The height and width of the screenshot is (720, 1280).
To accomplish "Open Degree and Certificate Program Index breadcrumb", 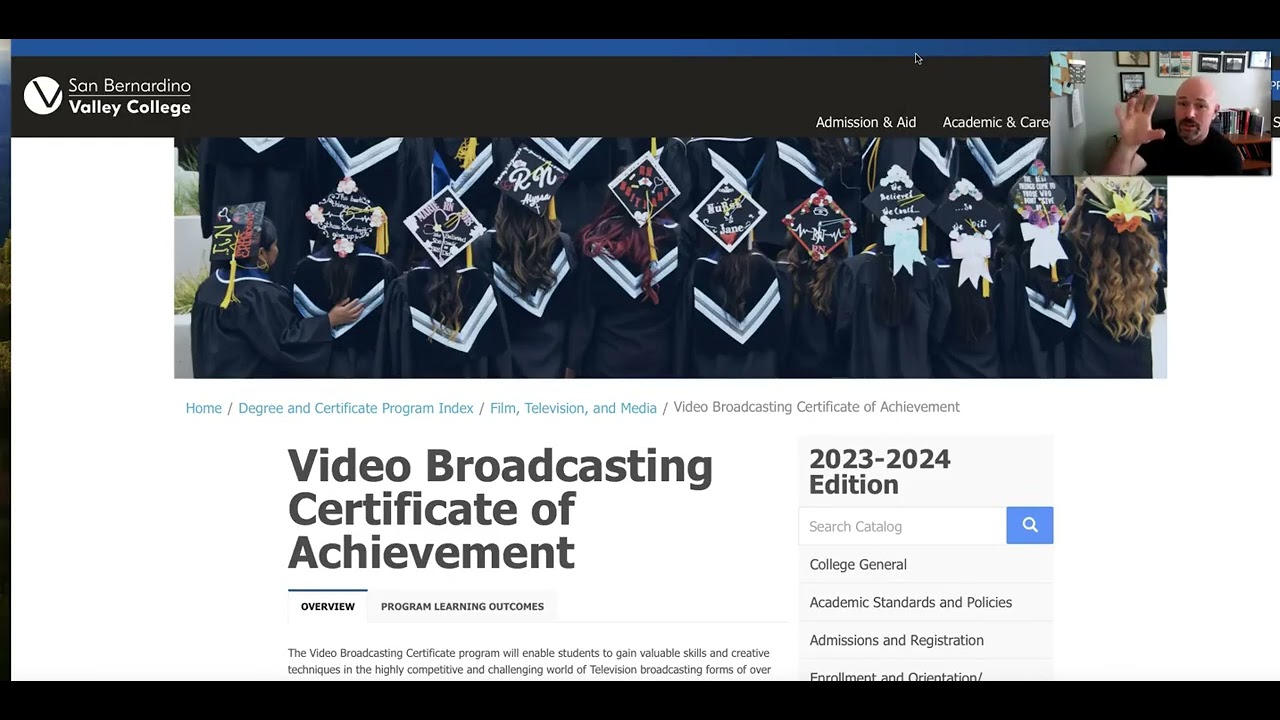I will [x=356, y=408].
